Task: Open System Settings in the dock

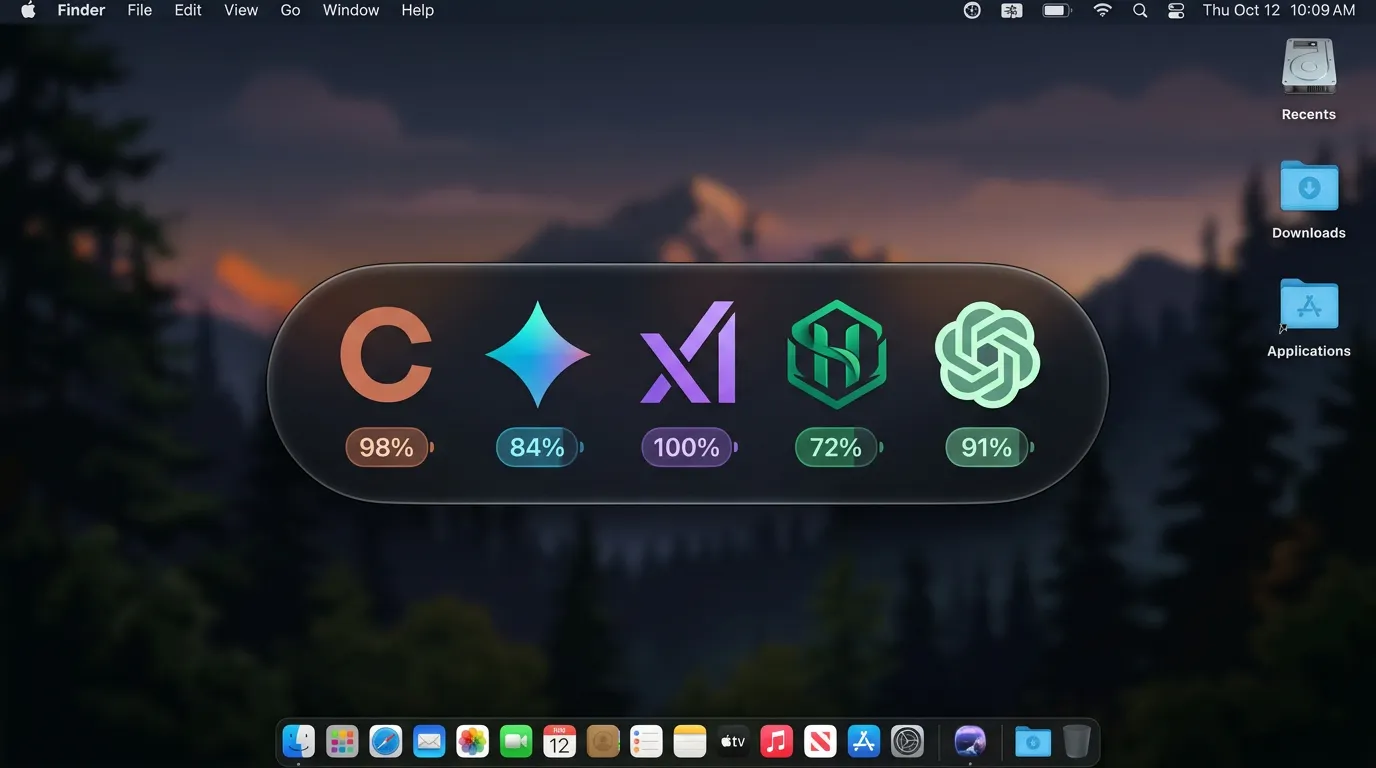Action: 907,741
